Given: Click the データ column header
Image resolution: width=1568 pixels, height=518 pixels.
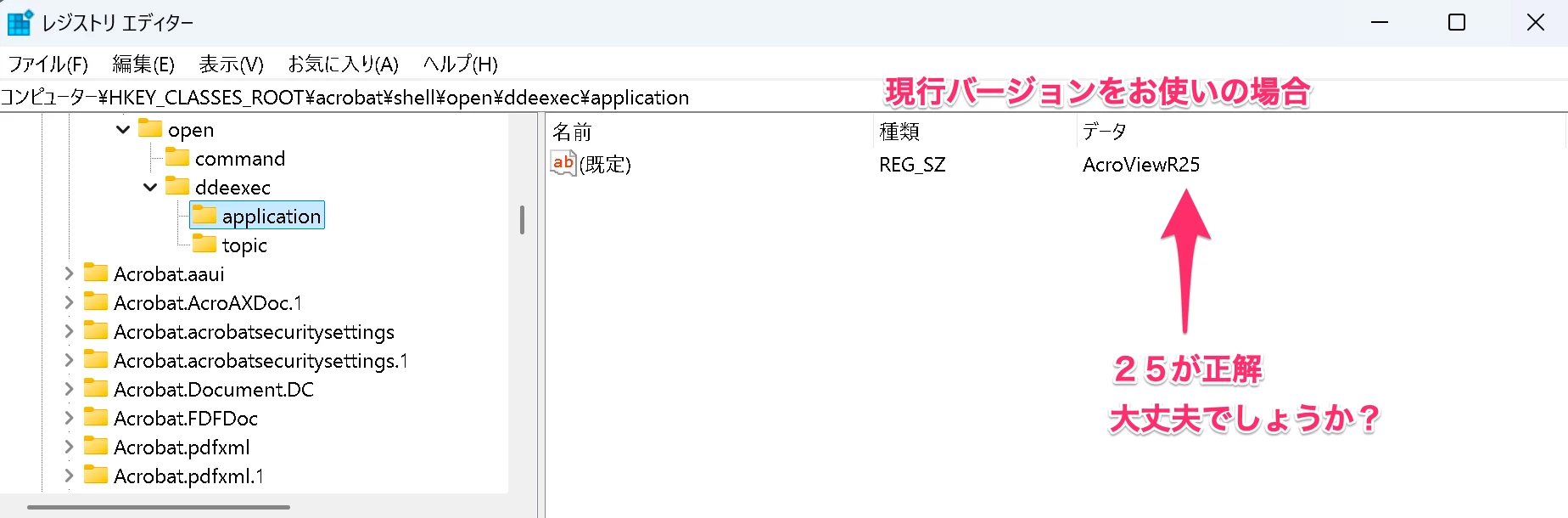Looking at the screenshot, I should (1321, 132).
